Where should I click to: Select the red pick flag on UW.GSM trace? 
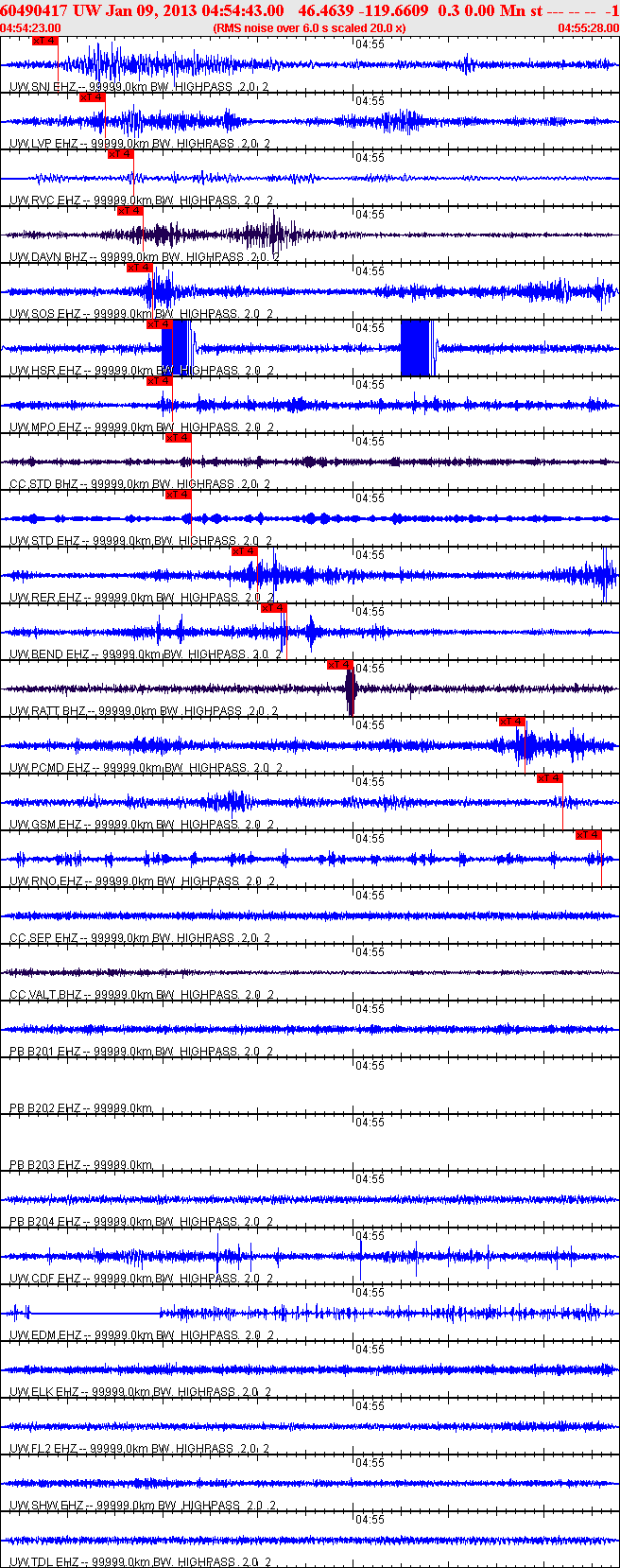(x=549, y=778)
